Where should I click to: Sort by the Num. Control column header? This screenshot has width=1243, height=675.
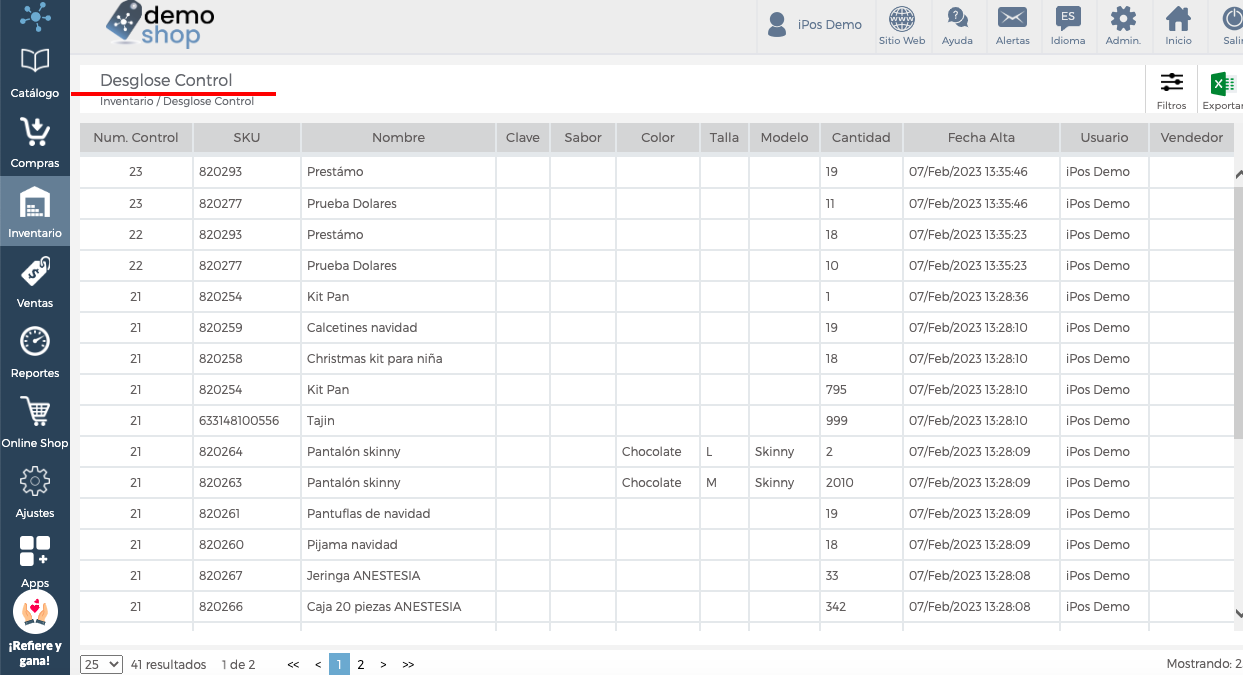(x=136, y=138)
